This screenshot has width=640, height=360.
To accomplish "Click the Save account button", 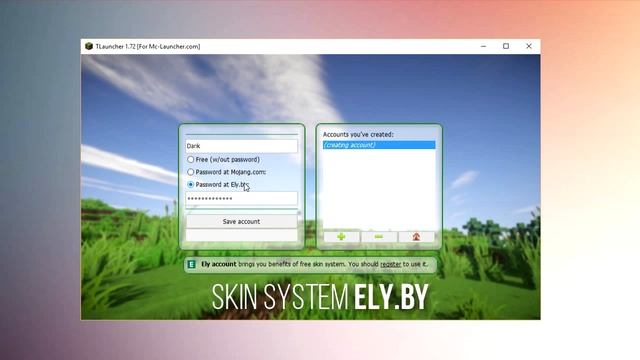I will 242,222.
